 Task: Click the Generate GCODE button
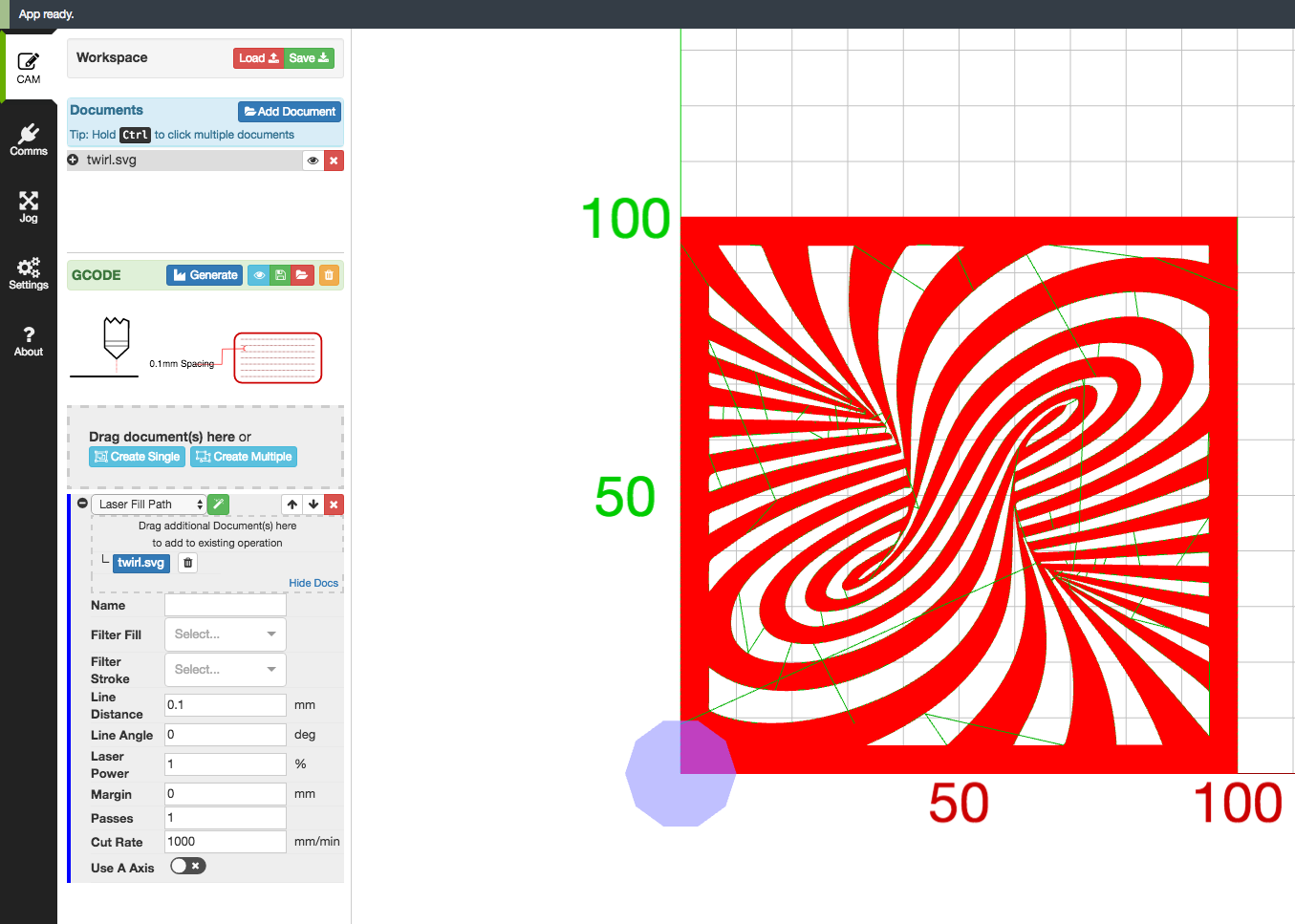(x=205, y=275)
